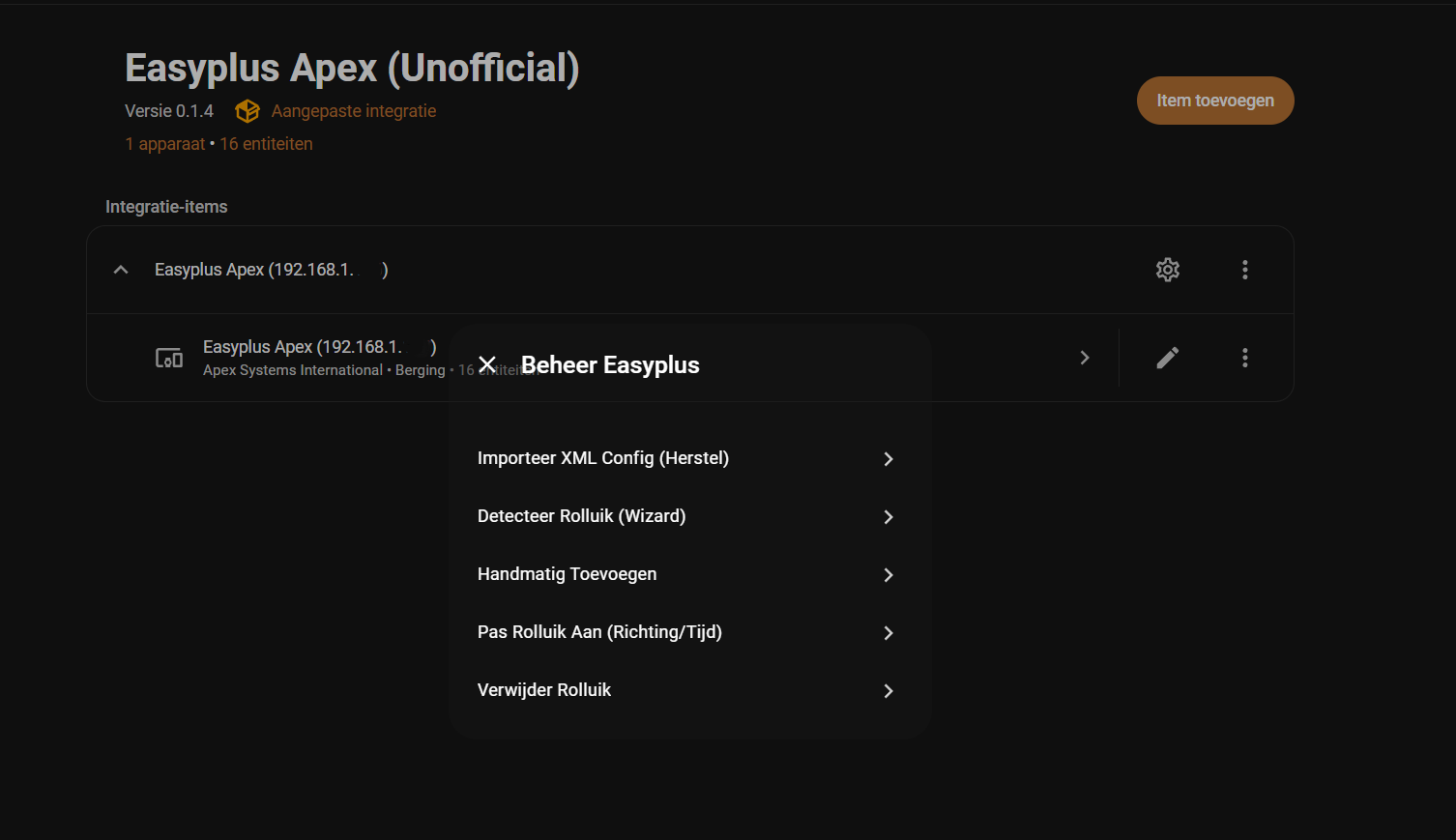Open device details via right chevron
This screenshot has width=1456, height=840.
1085,358
